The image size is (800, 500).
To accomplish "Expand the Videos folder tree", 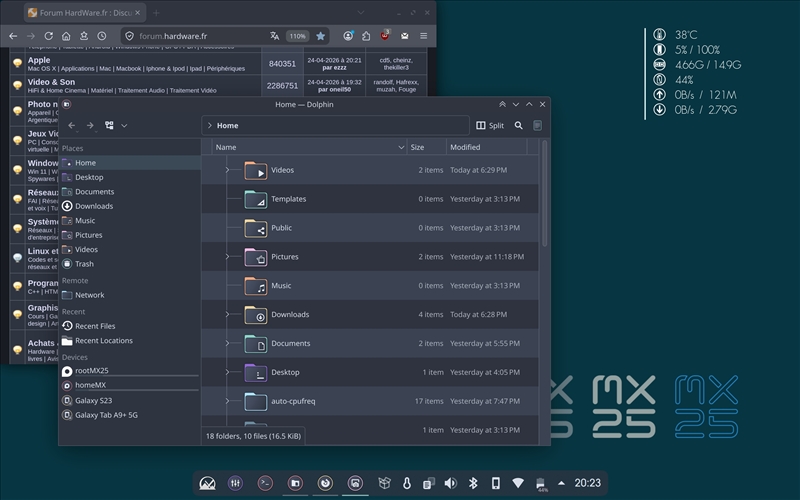I will pos(227,170).
